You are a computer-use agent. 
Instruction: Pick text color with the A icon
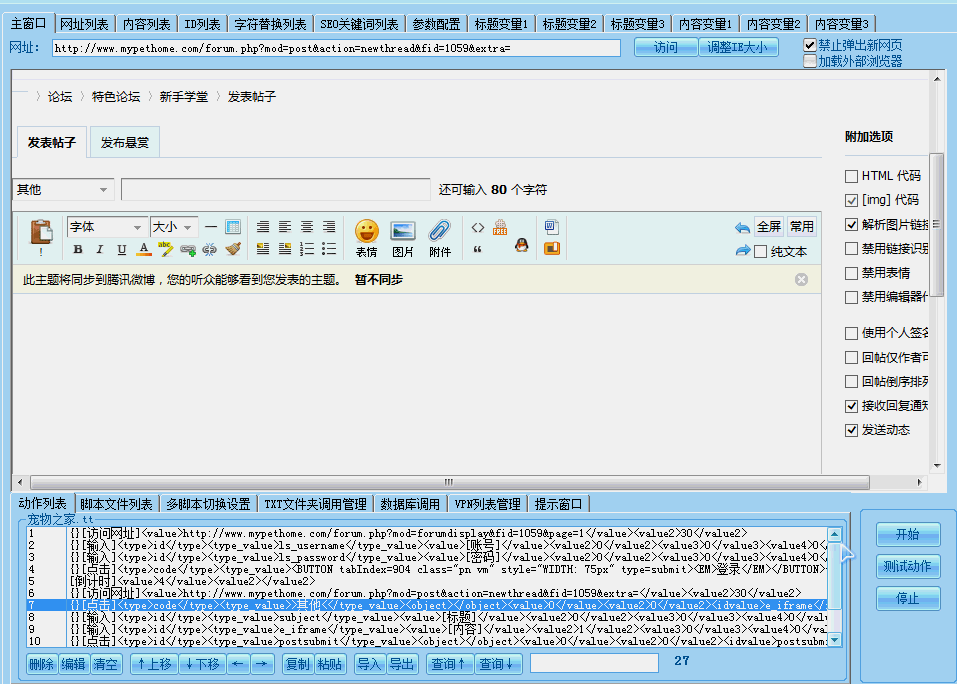tap(143, 249)
